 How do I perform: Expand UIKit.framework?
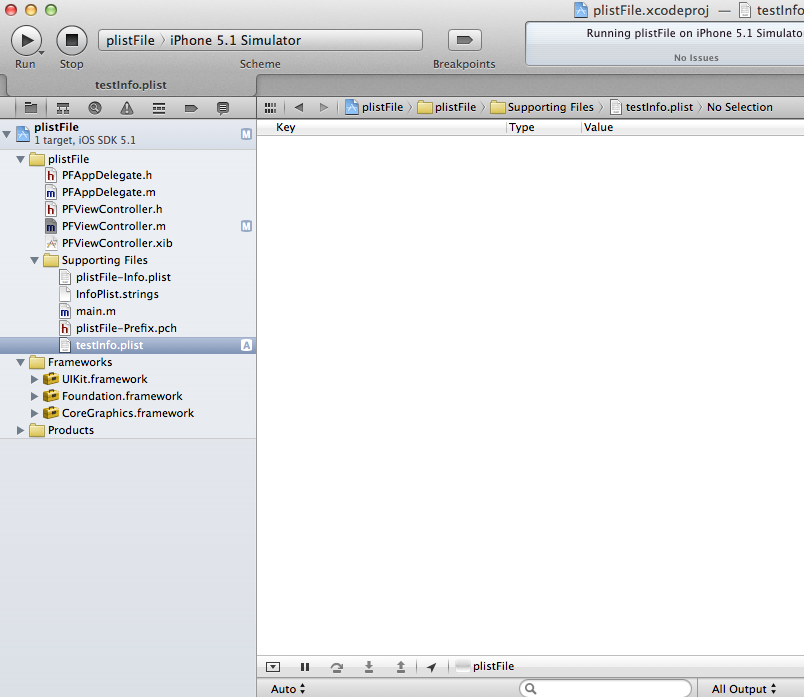(x=34, y=380)
